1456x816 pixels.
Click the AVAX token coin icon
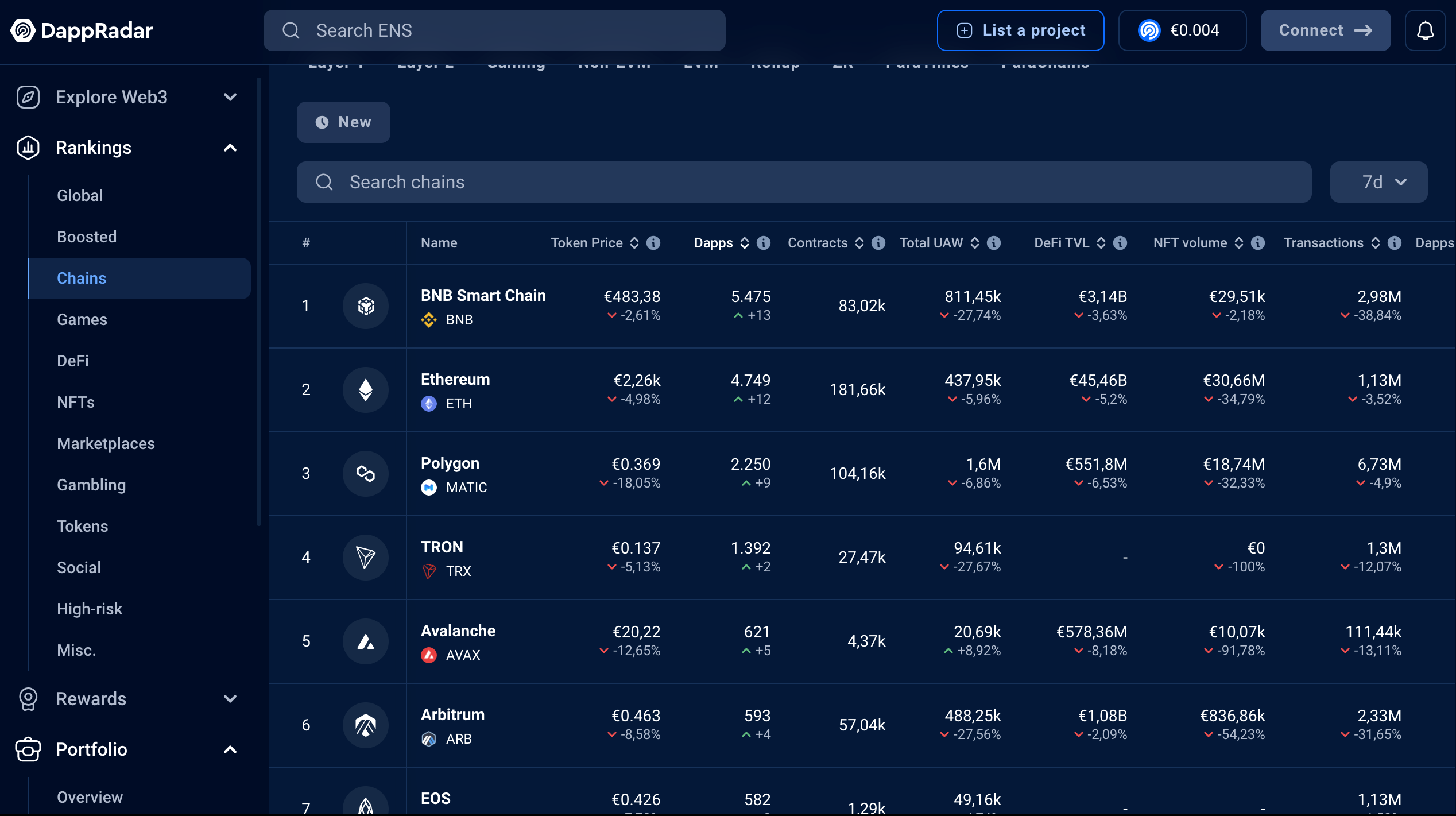(x=429, y=655)
